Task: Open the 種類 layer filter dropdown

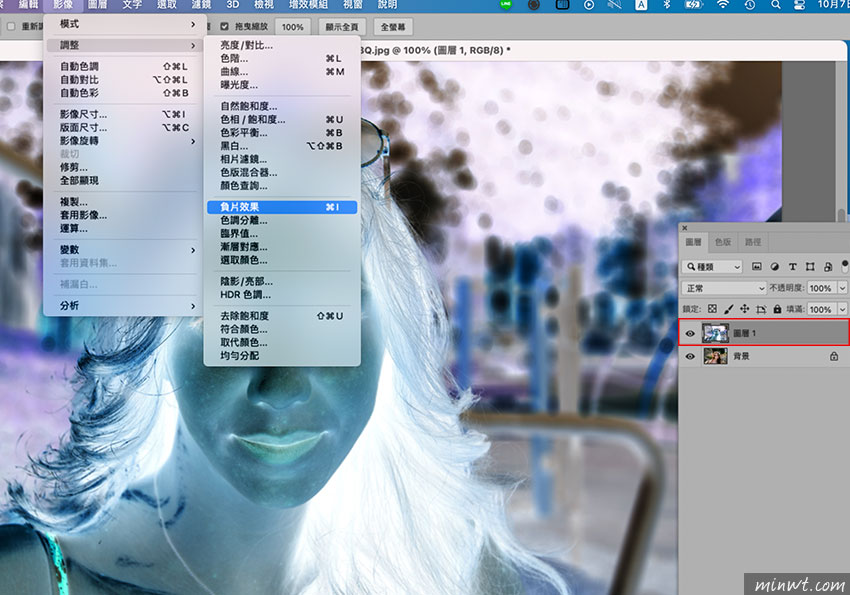Action: (x=712, y=267)
